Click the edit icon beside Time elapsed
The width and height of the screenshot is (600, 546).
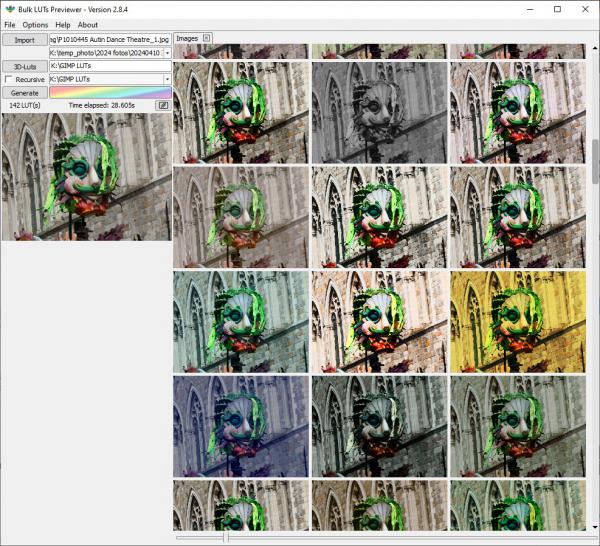(163, 105)
